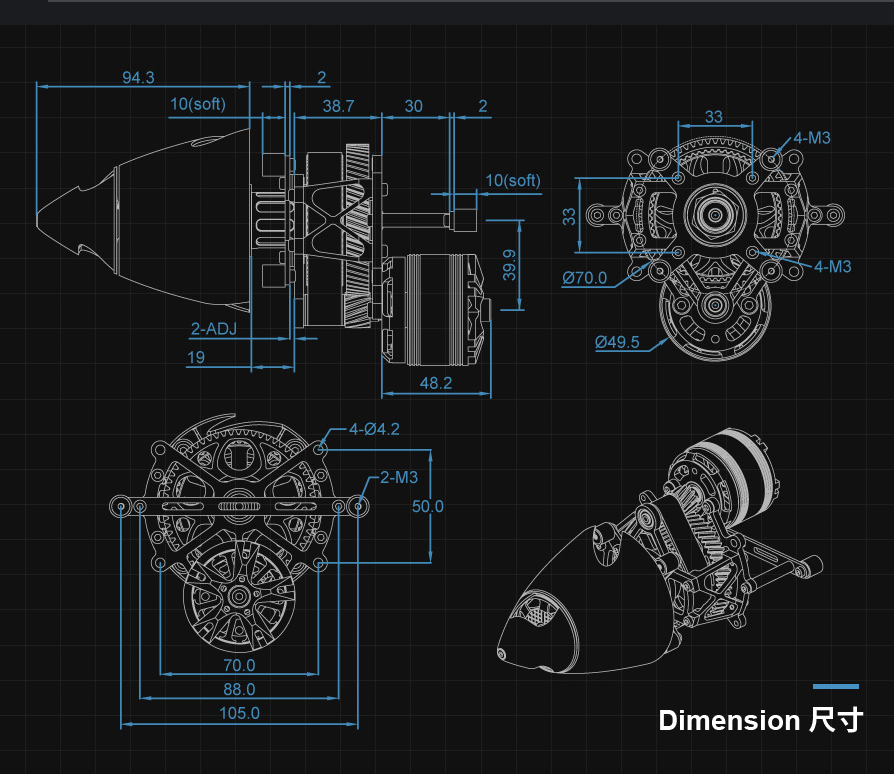894x774 pixels.
Task: Click the 30 dimension label
Action: pos(413,106)
